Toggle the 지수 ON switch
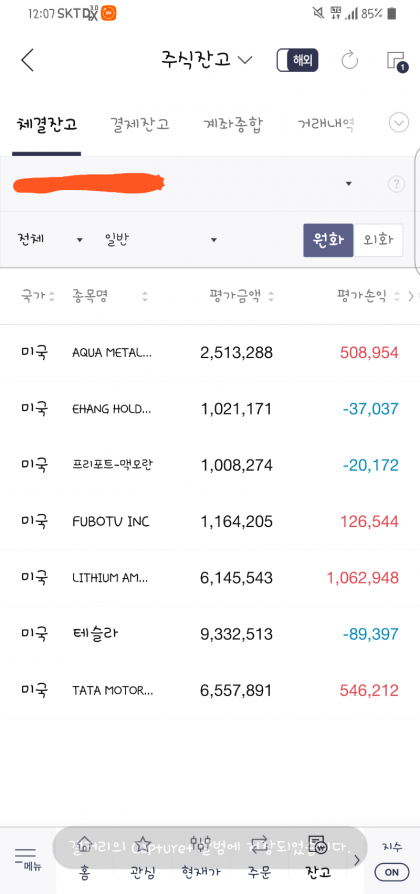420x894 pixels. click(392, 872)
